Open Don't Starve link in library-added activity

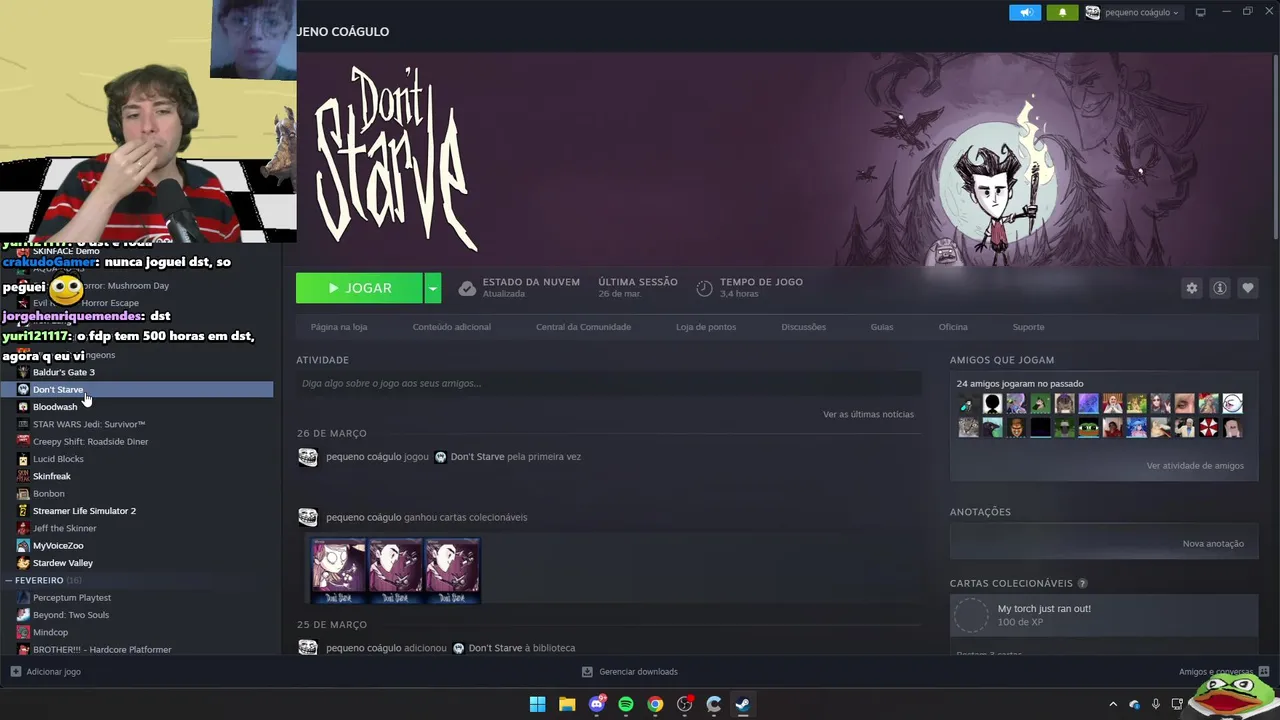click(495, 648)
